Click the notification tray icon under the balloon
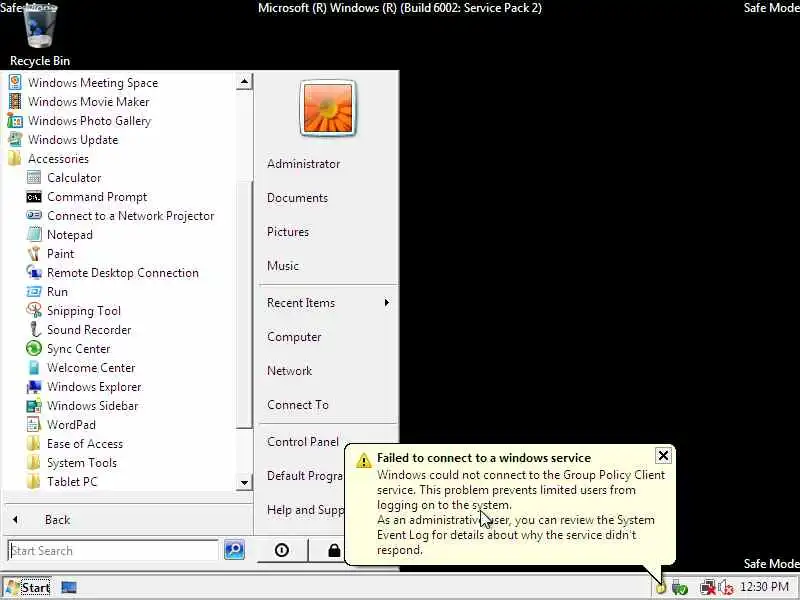Viewport: 800px width, 600px height. (x=661, y=588)
